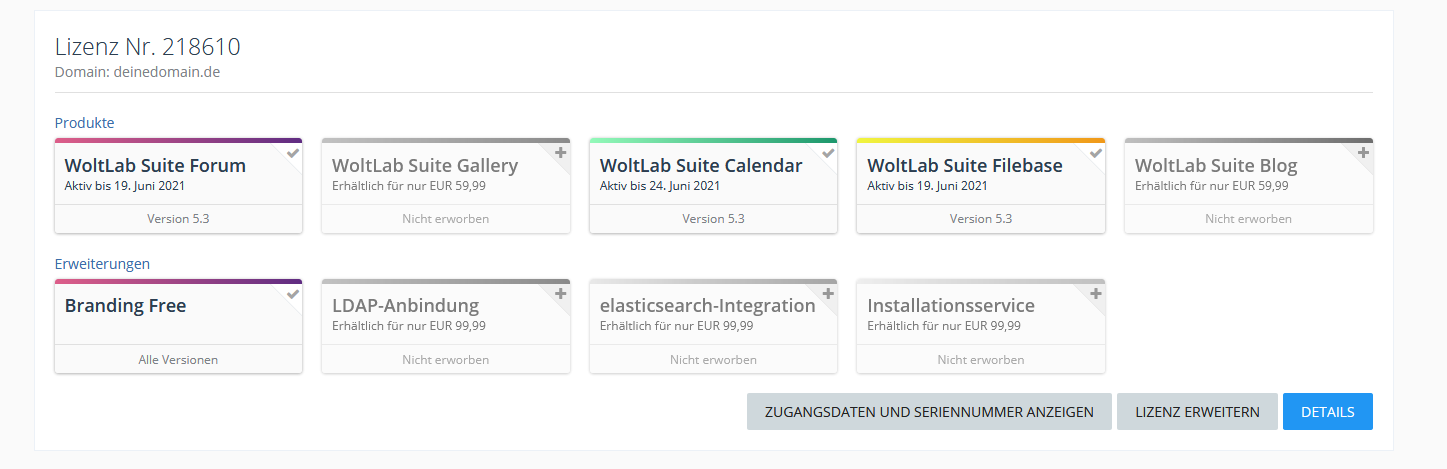Click the plus icon on LDAP-Anbindung card
Image resolution: width=1447 pixels, height=469 pixels.
560,294
